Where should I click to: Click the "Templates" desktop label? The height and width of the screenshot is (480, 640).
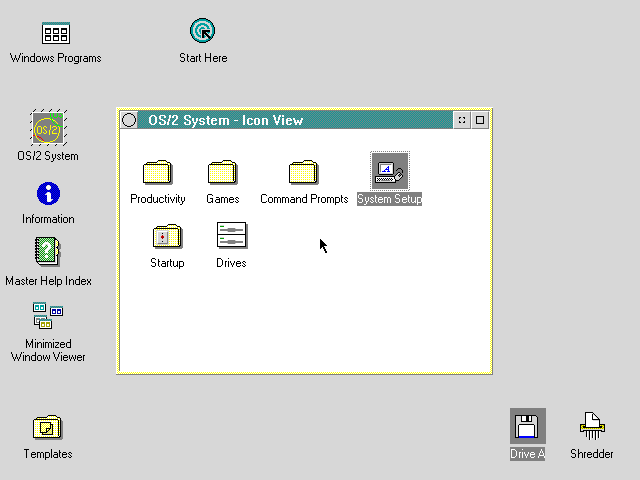click(x=48, y=454)
